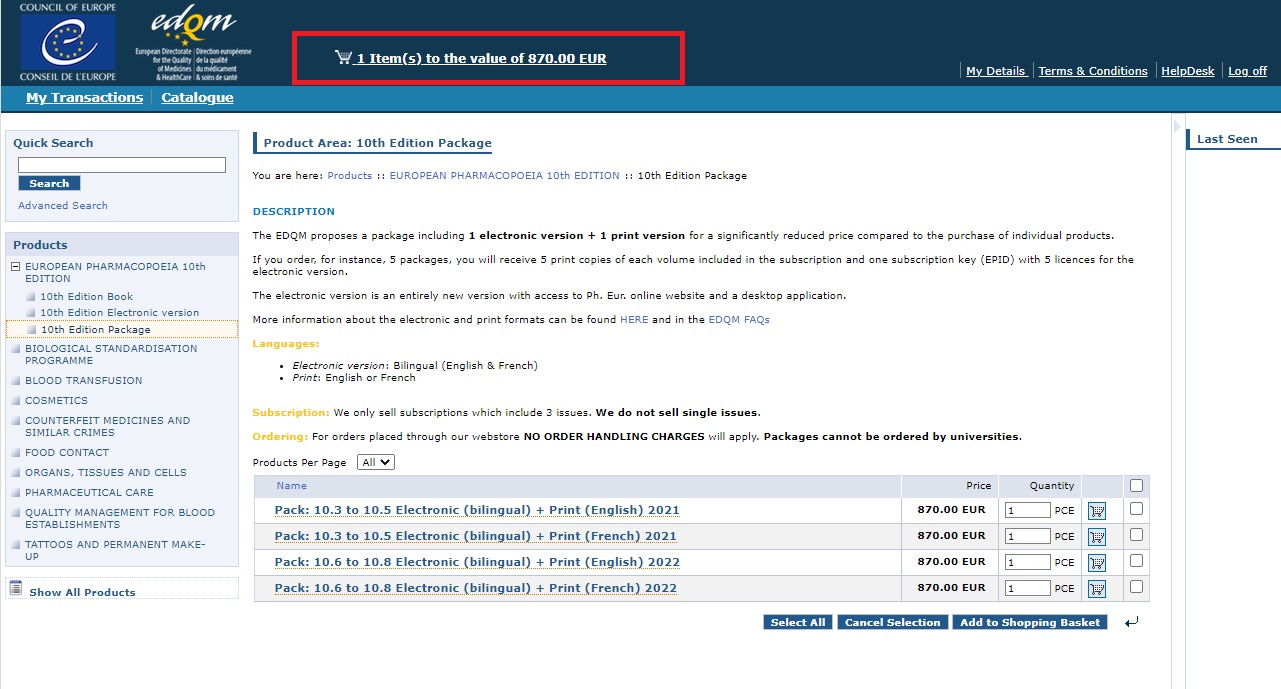The height and width of the screenshot is (689, 1281).
Task: Click Cancel Selection button
Action: point(893,622)
